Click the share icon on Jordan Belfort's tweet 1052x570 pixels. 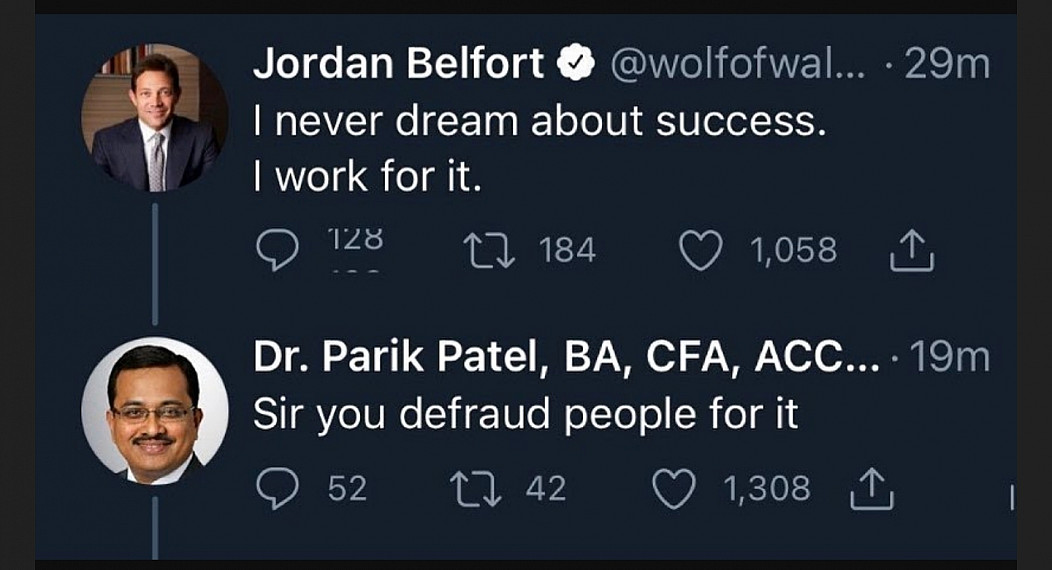(x=912, y=252)
